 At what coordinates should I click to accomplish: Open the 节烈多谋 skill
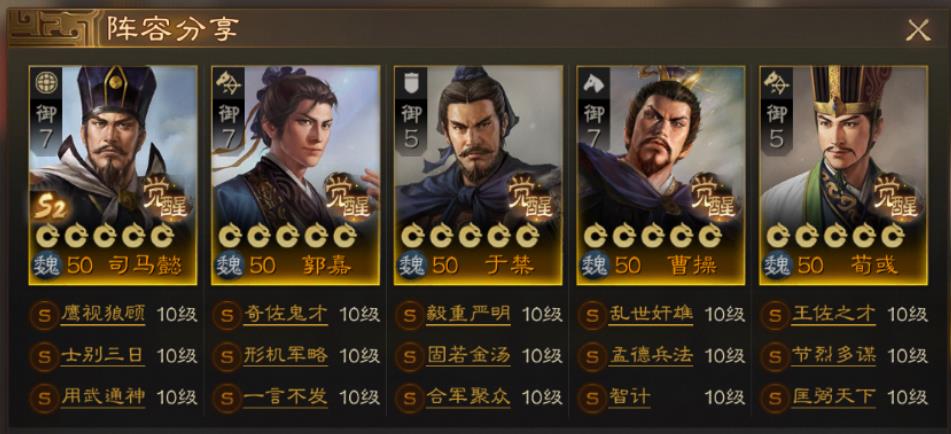(833, 355)
